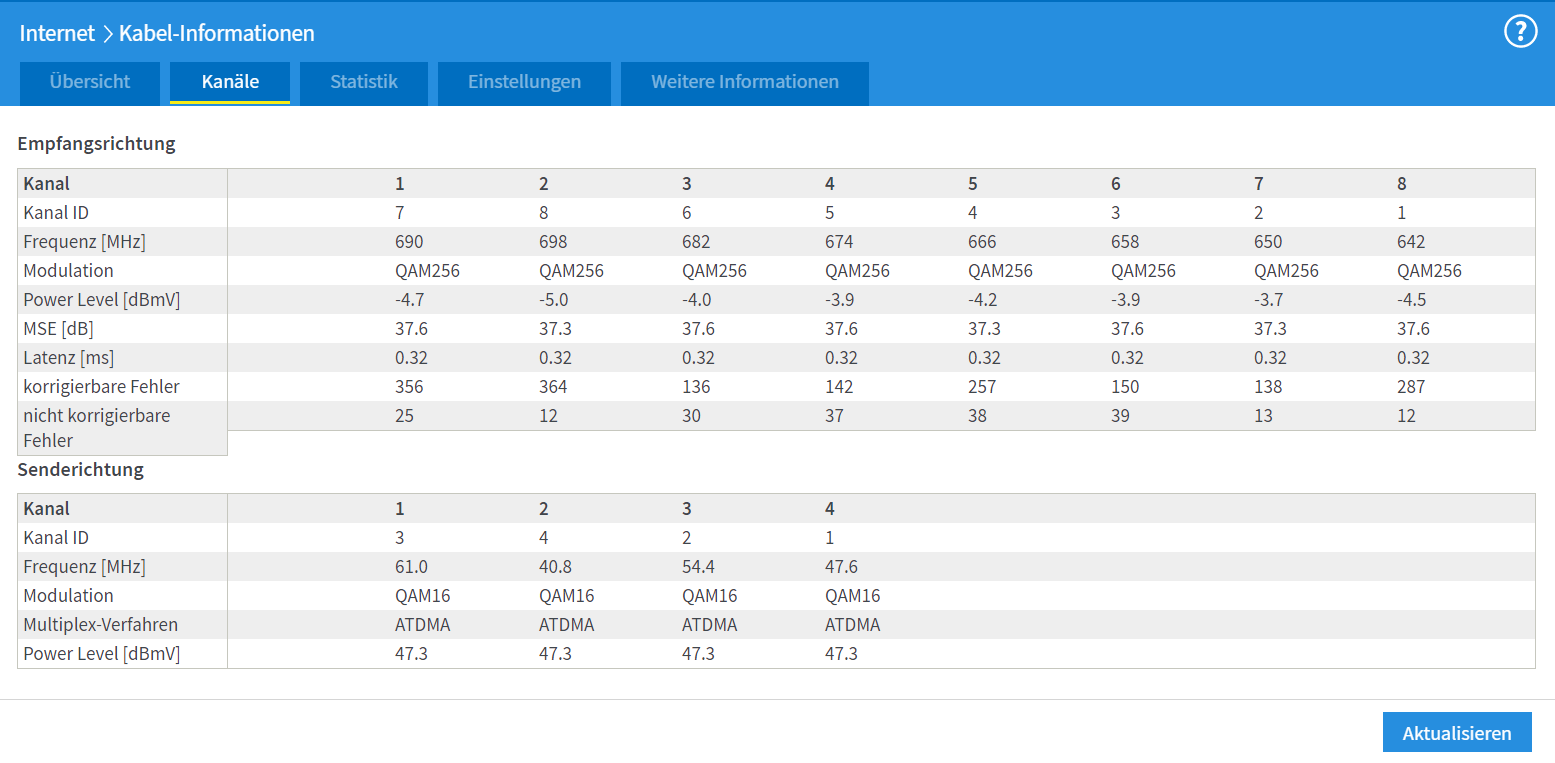Click correctable errors value 150
Viewport: 1555px width, 763px height.
[1125, 387]
